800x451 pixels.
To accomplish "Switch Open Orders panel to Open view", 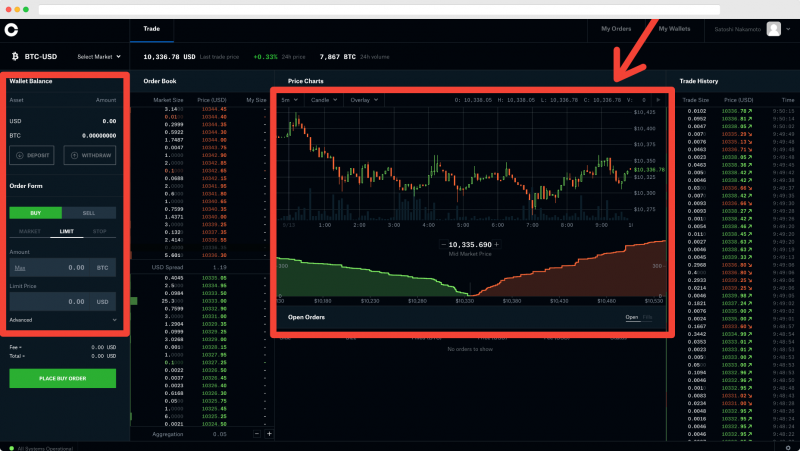I will click(632, 317).
